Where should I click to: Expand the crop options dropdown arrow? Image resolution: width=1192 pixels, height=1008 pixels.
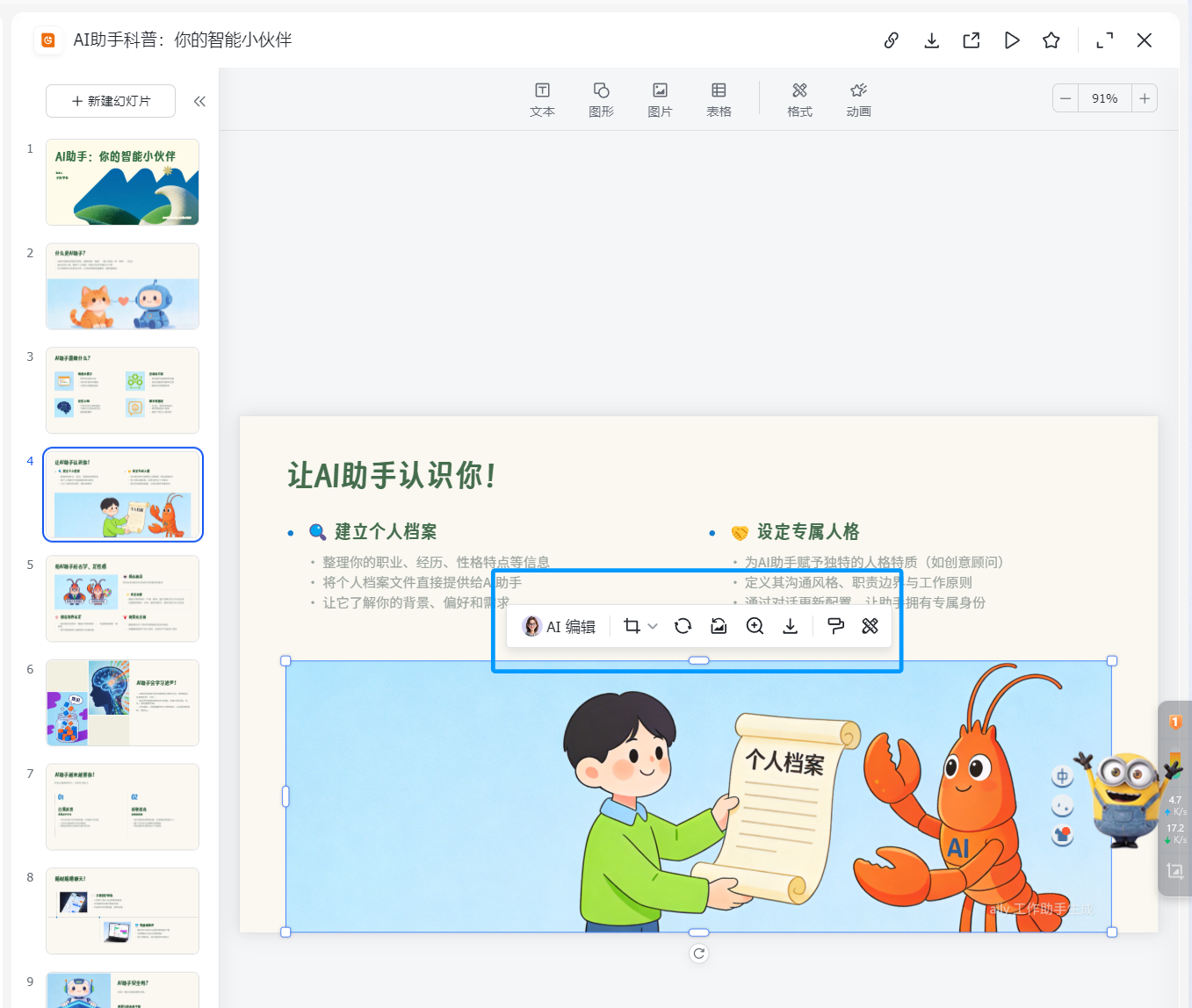(653, 626)
